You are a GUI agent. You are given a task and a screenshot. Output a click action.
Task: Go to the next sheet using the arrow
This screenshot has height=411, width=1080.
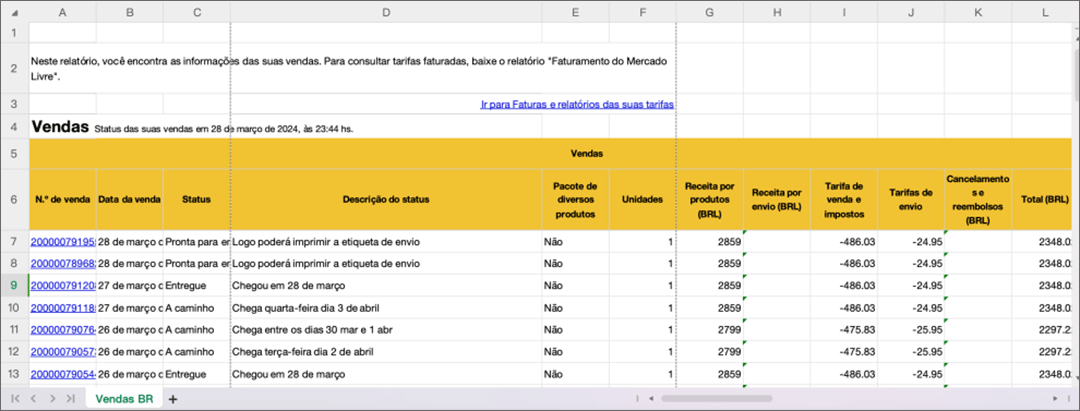(x=51, y=399)
